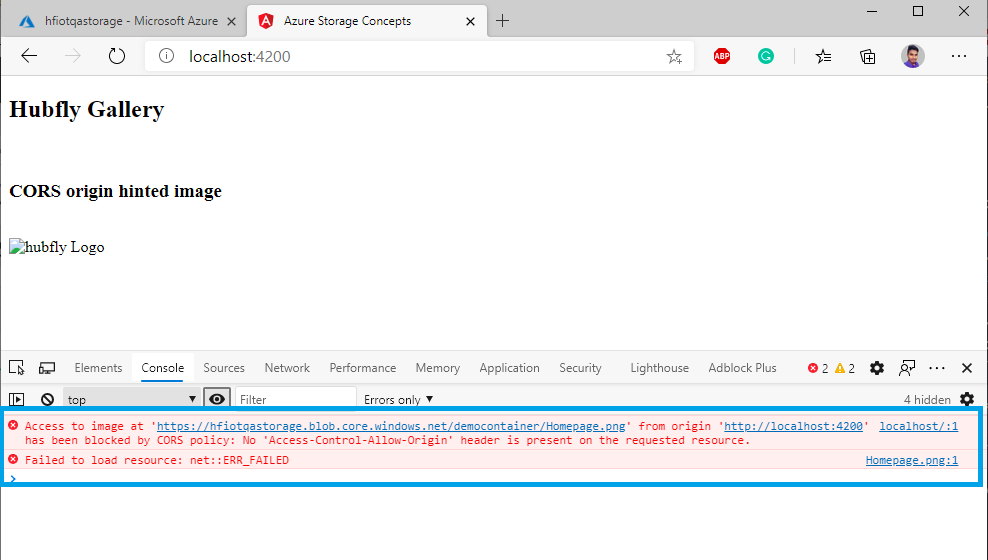Click the Hubfly Gallery heading
The image size is (988, 560).
86,109
